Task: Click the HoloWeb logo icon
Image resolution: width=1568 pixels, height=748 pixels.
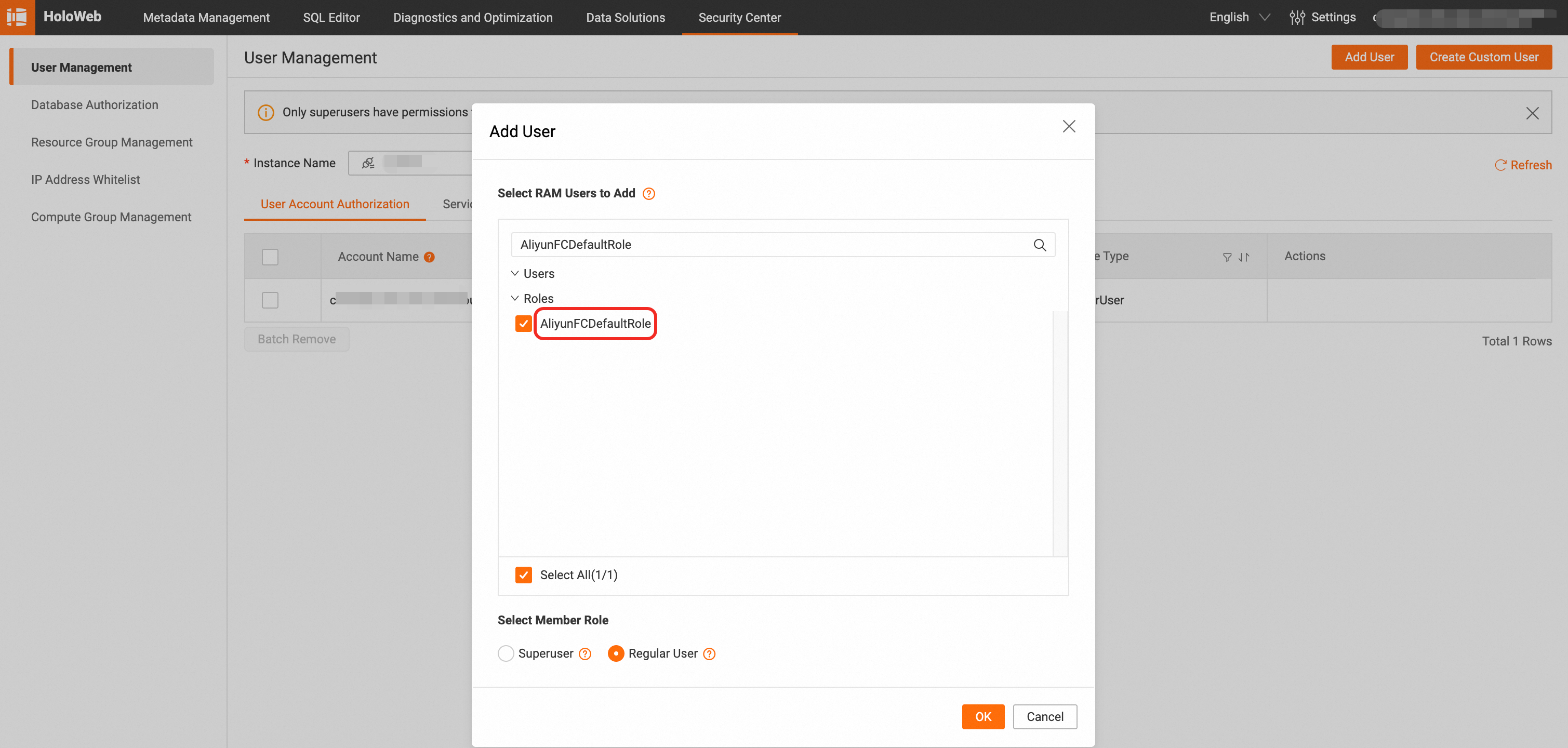Action: [x=17, y=17]
